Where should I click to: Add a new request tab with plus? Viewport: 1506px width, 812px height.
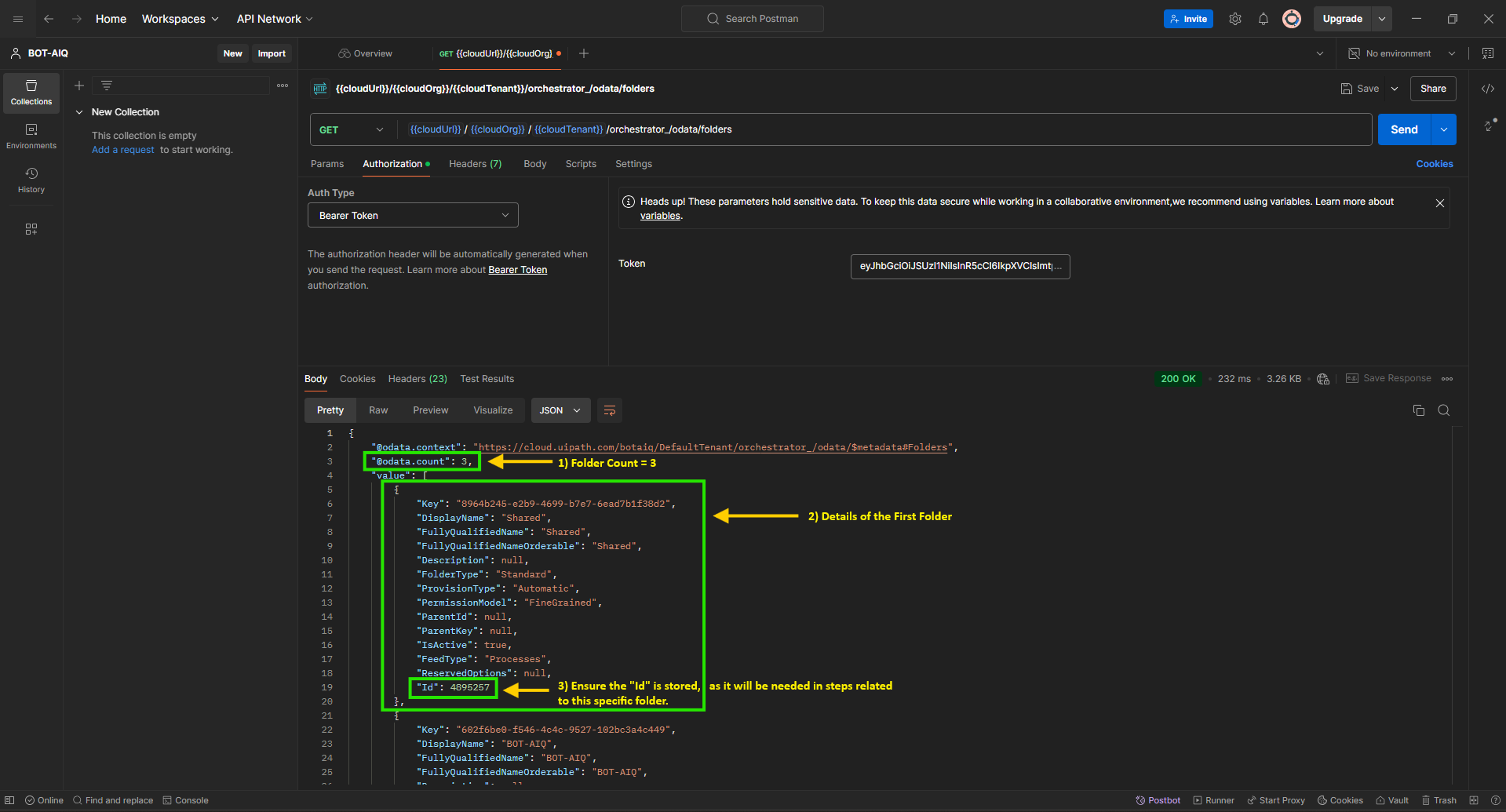pos(584,53)
